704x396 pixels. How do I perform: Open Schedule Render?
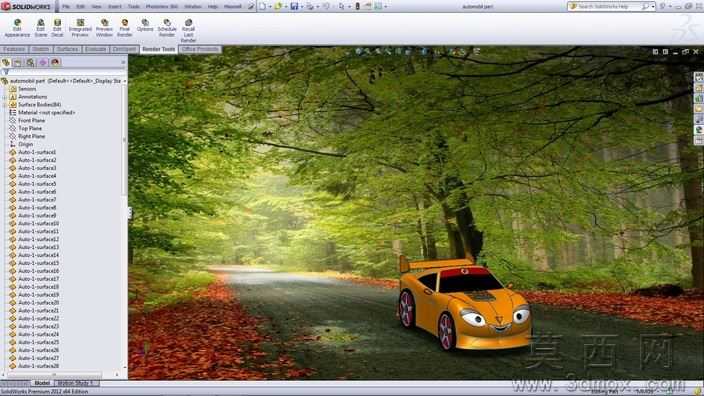[167, 28]
